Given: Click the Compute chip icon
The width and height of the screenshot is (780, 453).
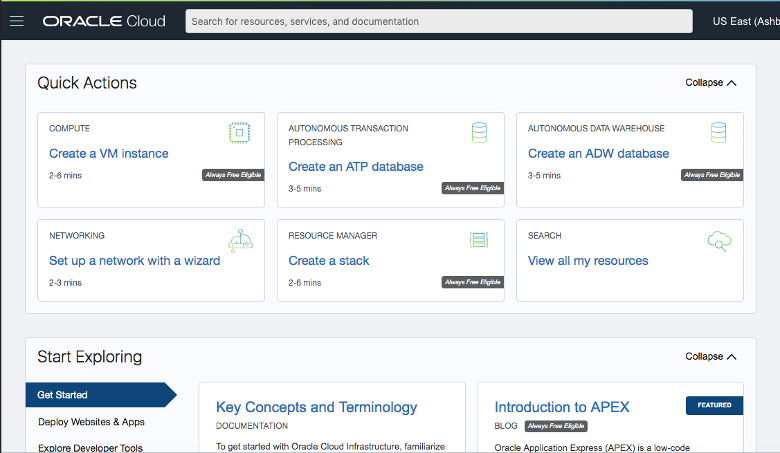Looking at the screenshot, I should click(x=239, y=133).
